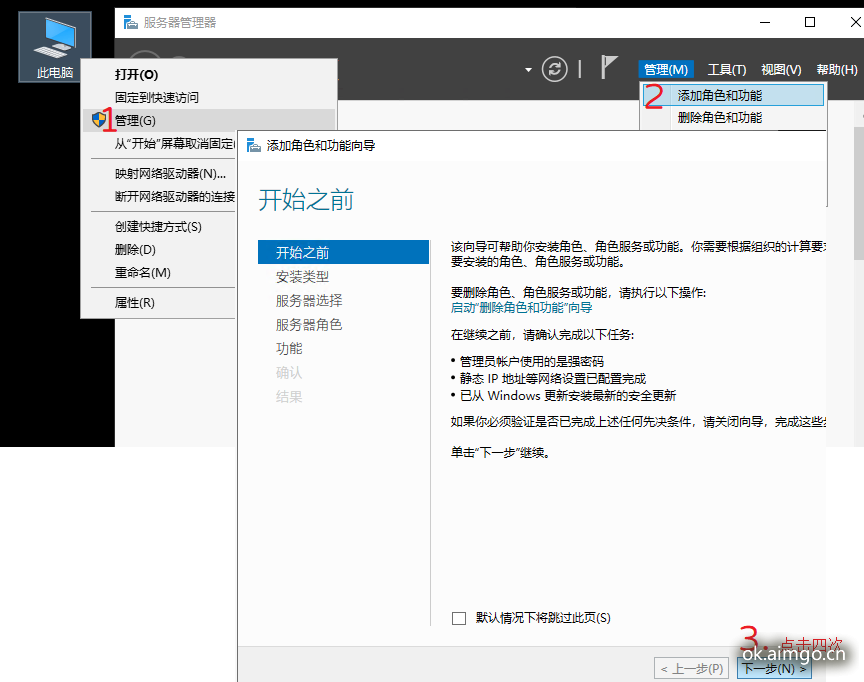
Task: Click the shield icon beside 管理(G)
Action: click(99, 120)
